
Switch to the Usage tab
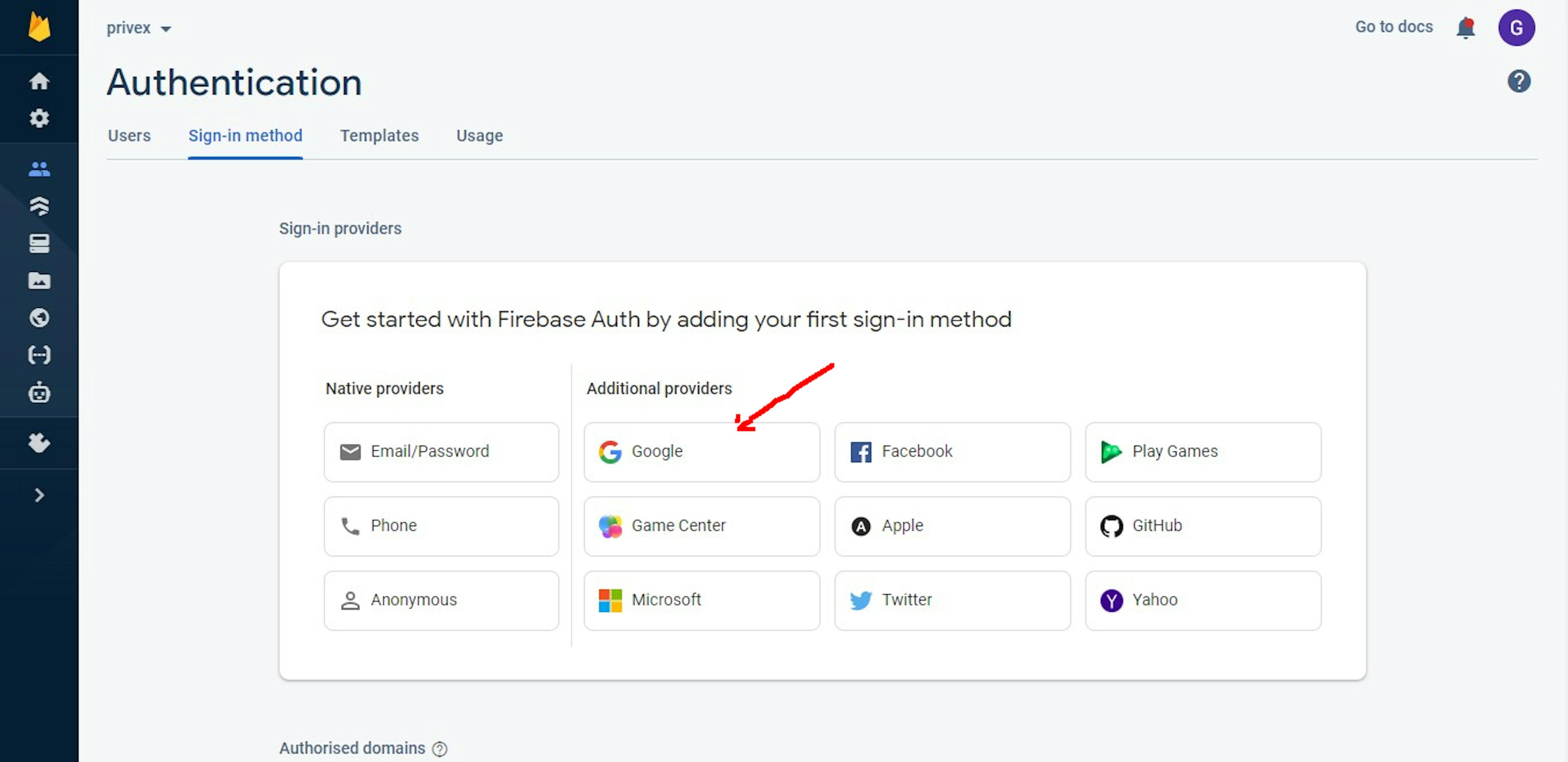click(480, 135)
